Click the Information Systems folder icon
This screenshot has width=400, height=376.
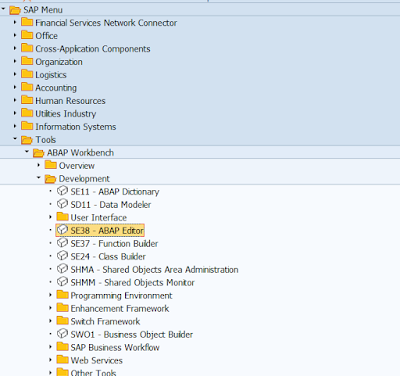pos(27,126)
